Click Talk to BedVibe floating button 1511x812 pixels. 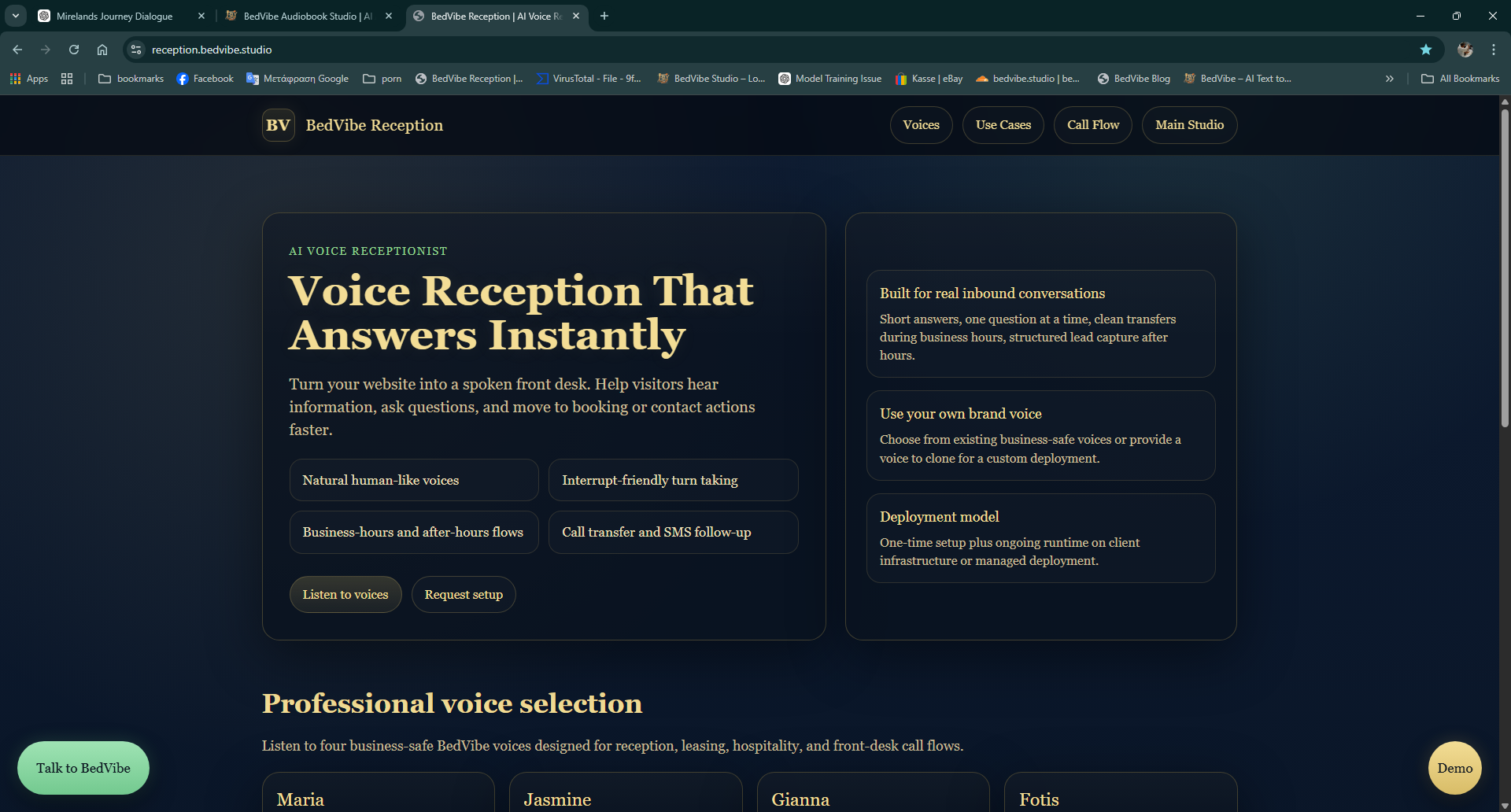(83, 768)
